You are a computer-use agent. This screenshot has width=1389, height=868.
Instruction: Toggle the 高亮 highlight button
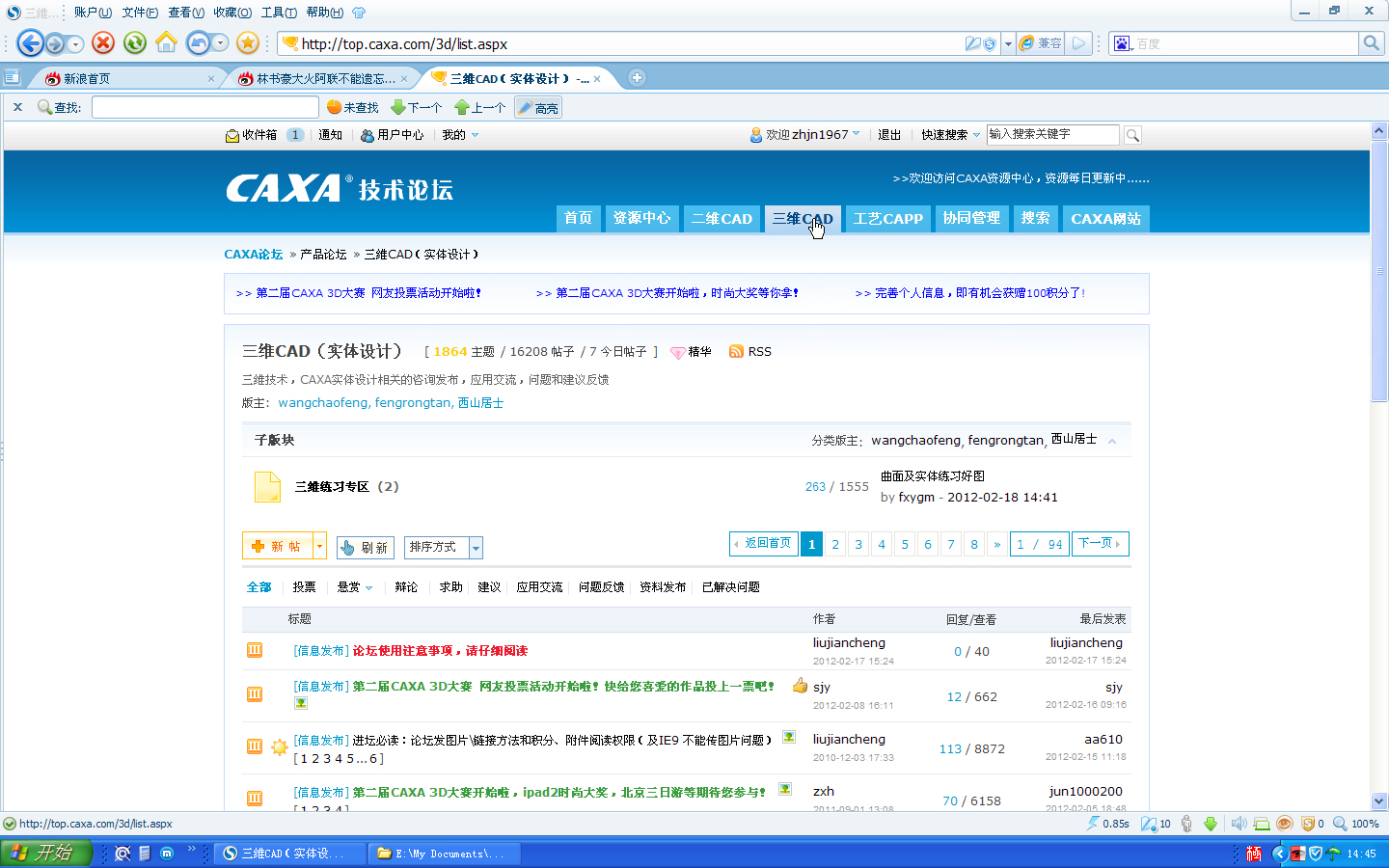click(x=538, y=108)
